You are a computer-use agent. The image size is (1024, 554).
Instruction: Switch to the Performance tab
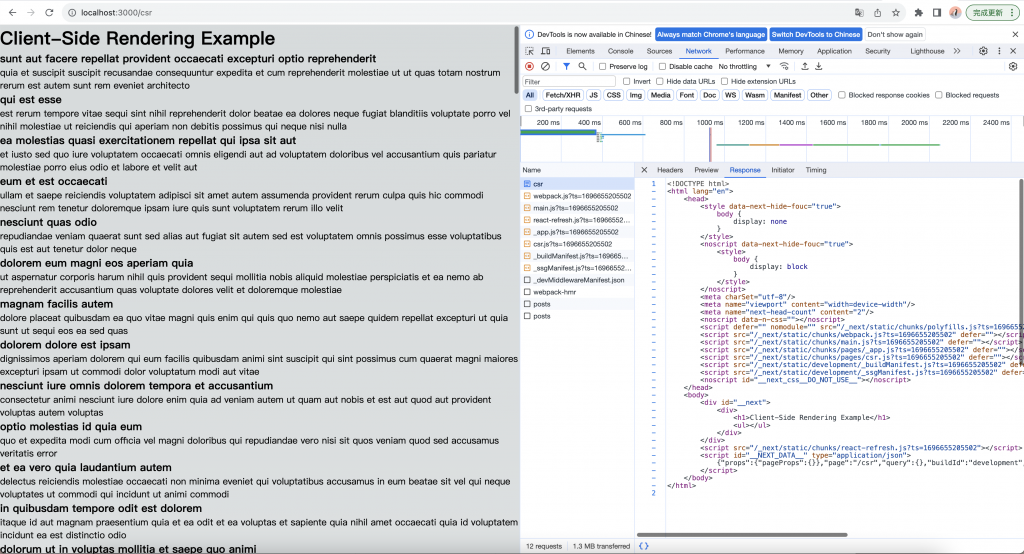pyautogui.click(x=744, y=51)
